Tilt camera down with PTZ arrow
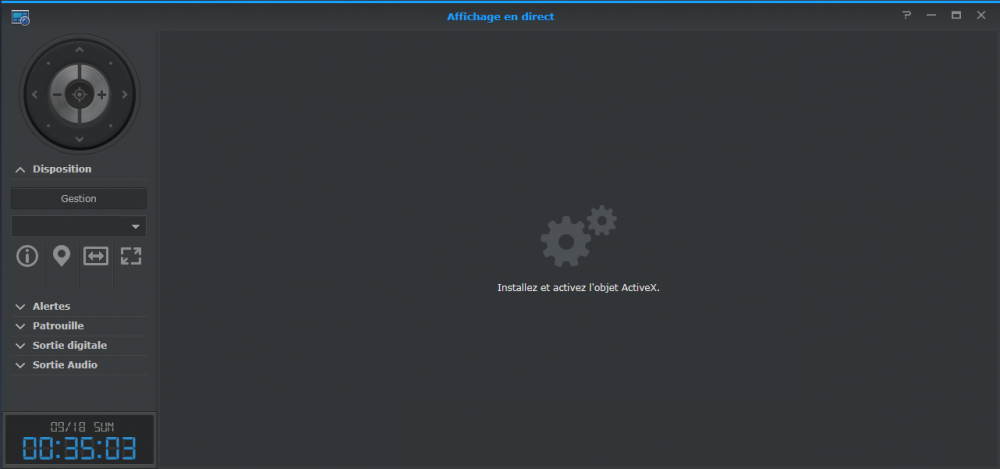The width and height of the screenshot is (1000, 469). [x=79, y=139]
